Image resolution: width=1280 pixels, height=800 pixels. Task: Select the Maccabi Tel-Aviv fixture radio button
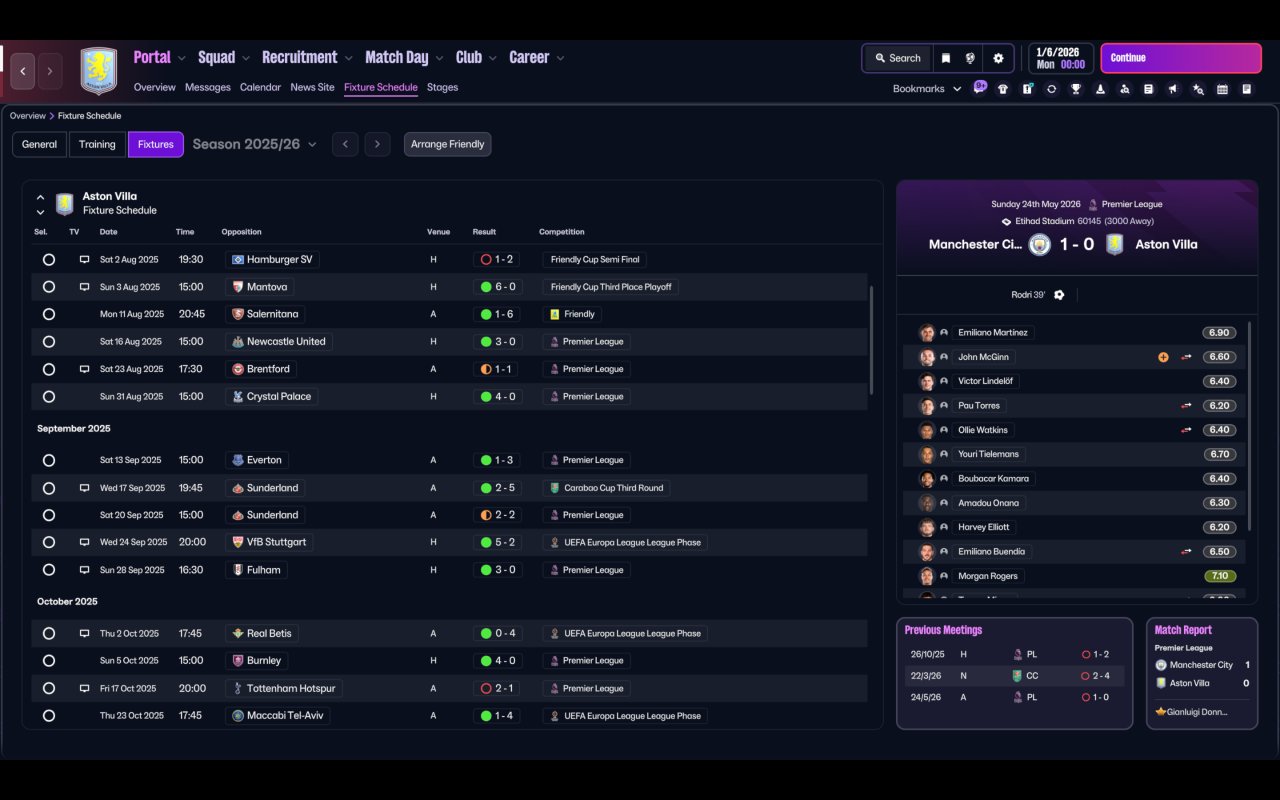(x=48, y=716)
